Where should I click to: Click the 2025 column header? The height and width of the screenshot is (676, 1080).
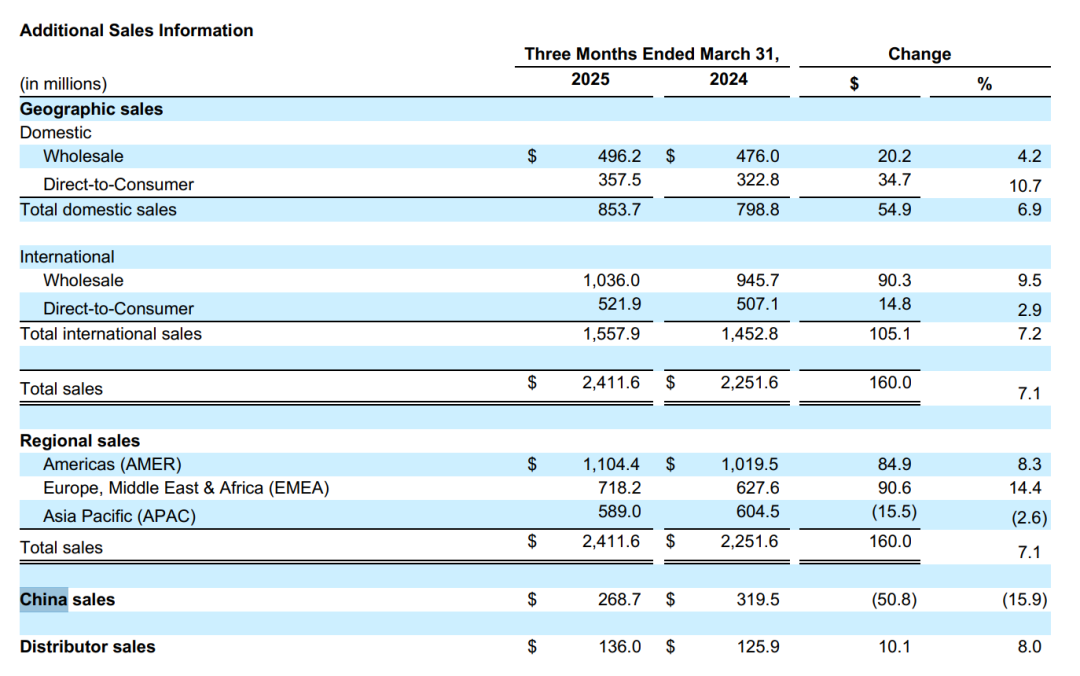pos(590,79)
